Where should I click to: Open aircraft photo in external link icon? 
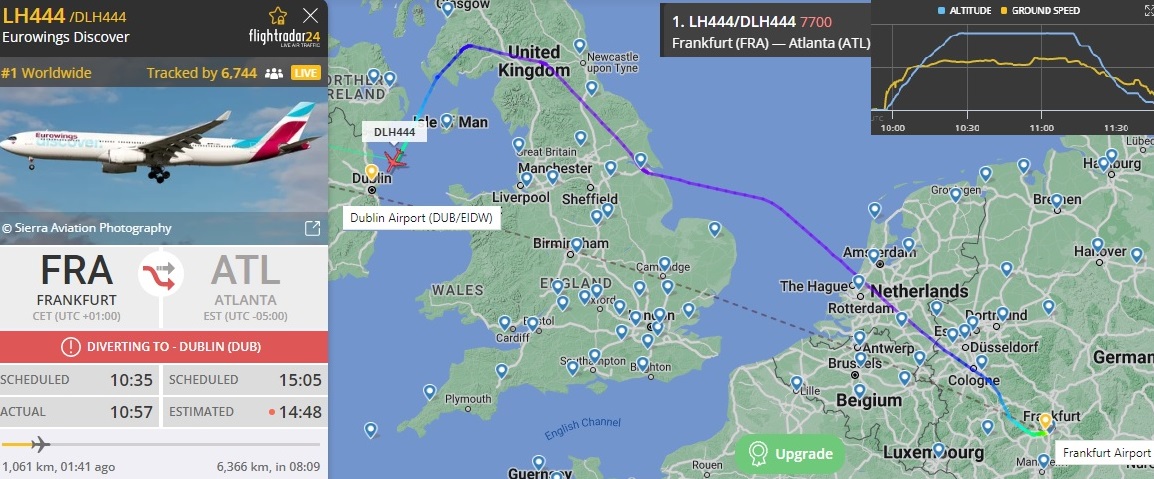[312, 228]
